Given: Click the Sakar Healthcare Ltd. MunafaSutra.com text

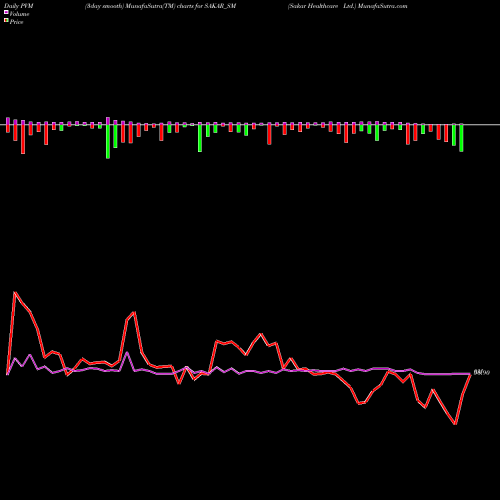Looking at the screenshot, I should 347,6.
